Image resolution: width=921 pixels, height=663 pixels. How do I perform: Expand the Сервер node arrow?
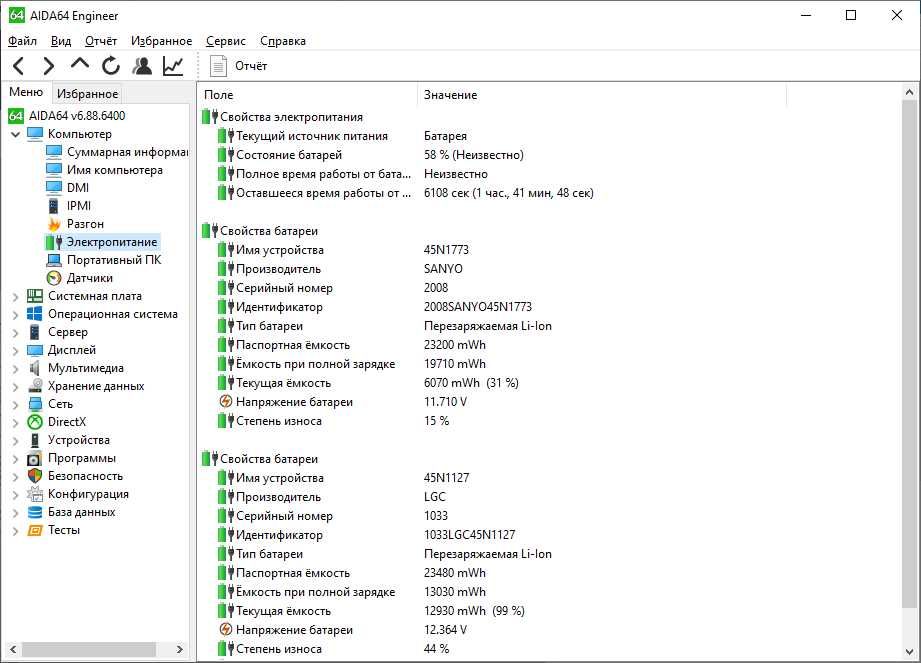point(16,332)
